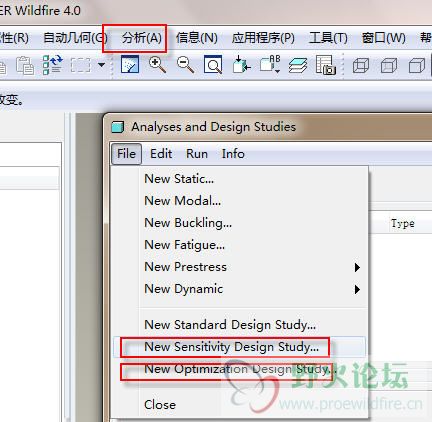
Task: Expand the New Dynamic submenu arrow
Action: point(357,289)
